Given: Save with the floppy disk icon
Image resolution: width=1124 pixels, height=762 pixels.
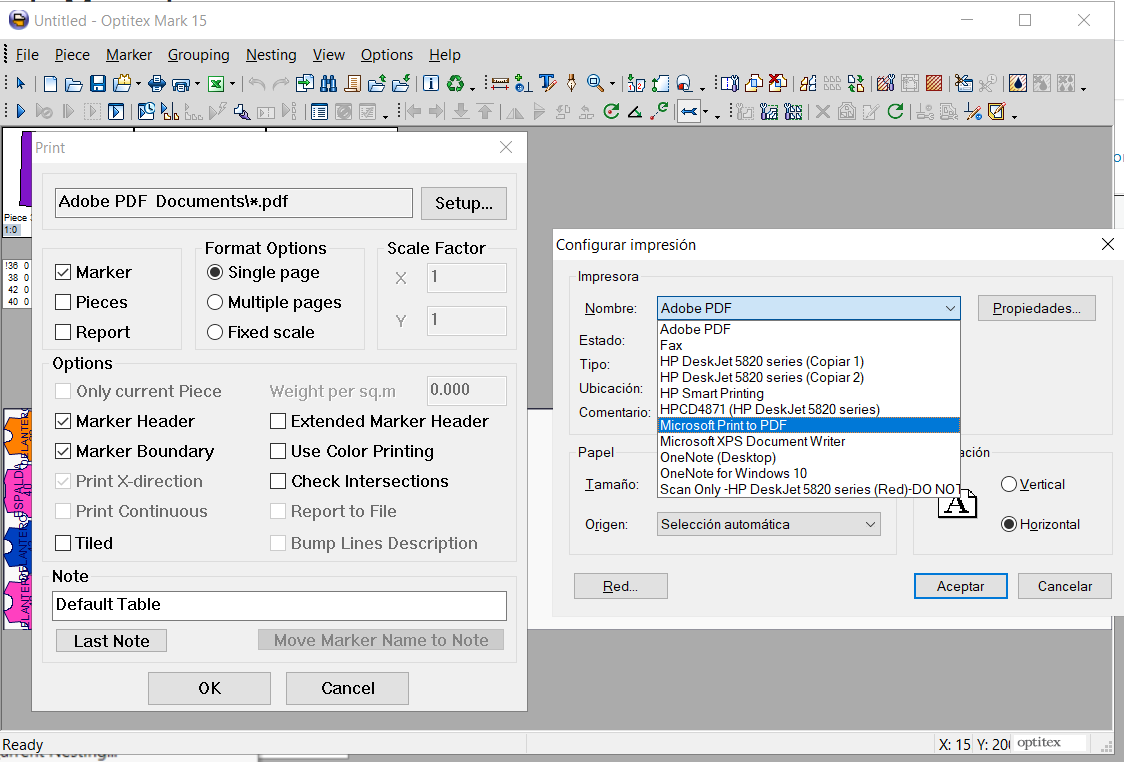Looking at the screenshot, I should [97, 84].
